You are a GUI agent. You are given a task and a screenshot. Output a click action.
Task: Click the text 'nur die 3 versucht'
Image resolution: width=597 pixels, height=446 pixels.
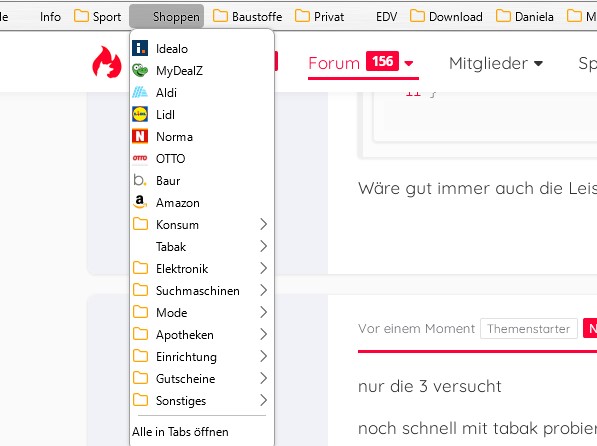pyautogui.click(x=429, y=387)
